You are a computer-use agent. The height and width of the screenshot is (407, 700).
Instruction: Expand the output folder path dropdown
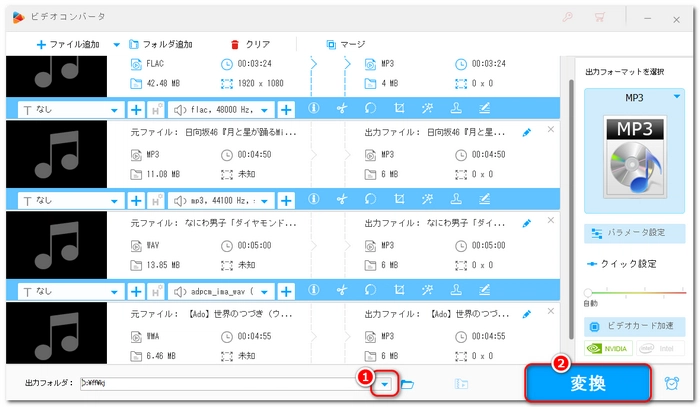point(384,384)
